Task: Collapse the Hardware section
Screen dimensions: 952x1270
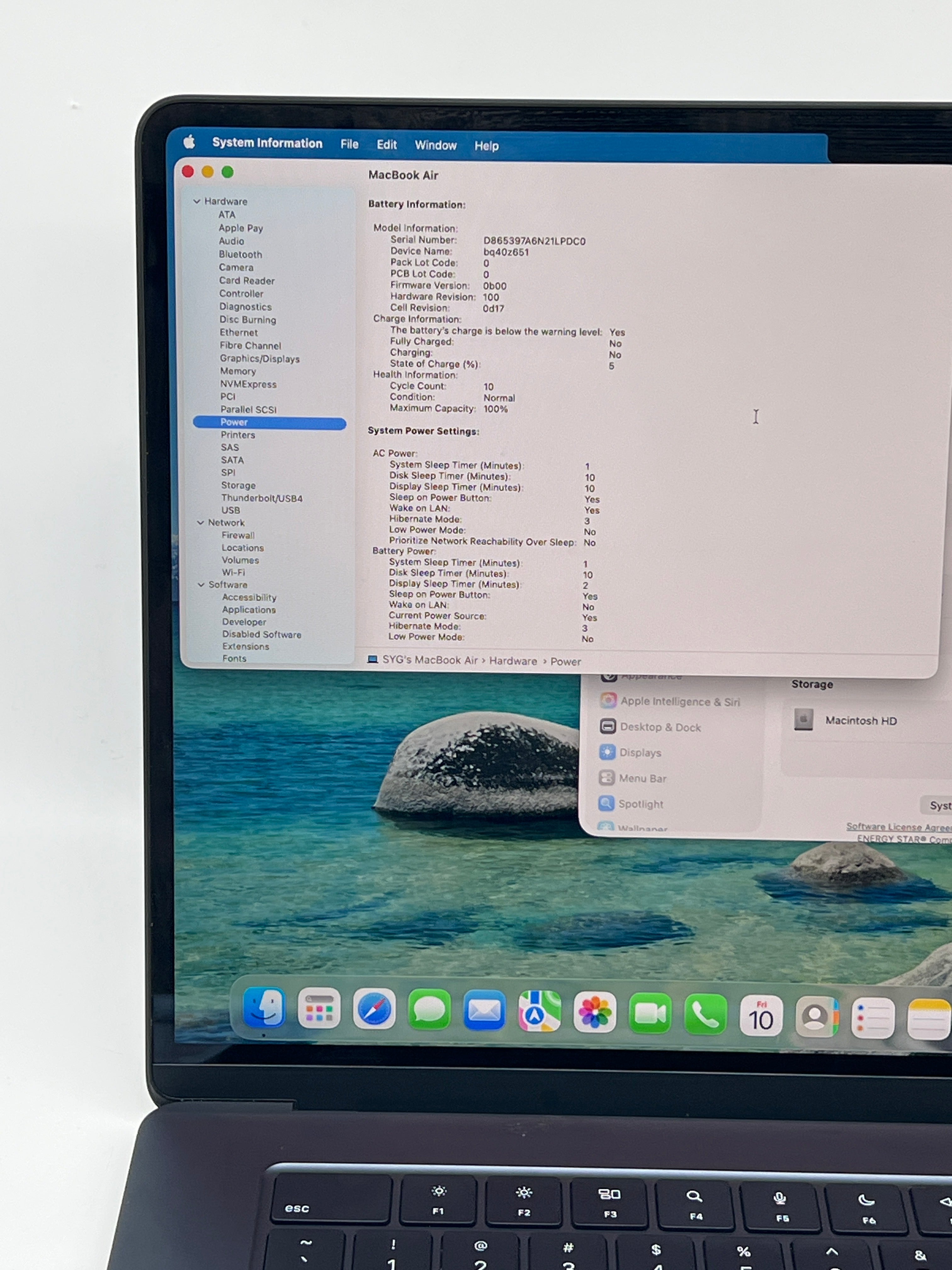Action: 196,201
